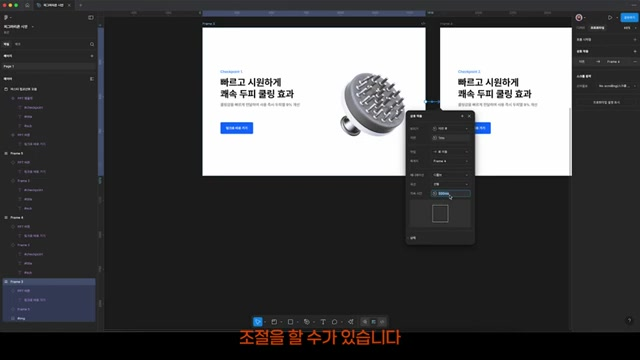Viewport: 640px width, 360px height.
Task: Click the blue Share button
Action: pyautogui.click(x=629, y=18)
